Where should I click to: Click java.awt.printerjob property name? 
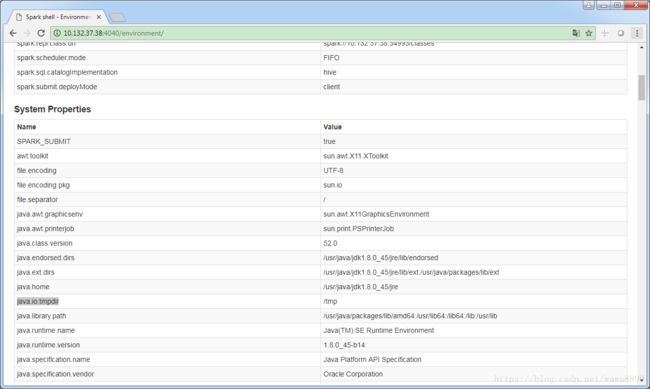click(x=45, y=229)
